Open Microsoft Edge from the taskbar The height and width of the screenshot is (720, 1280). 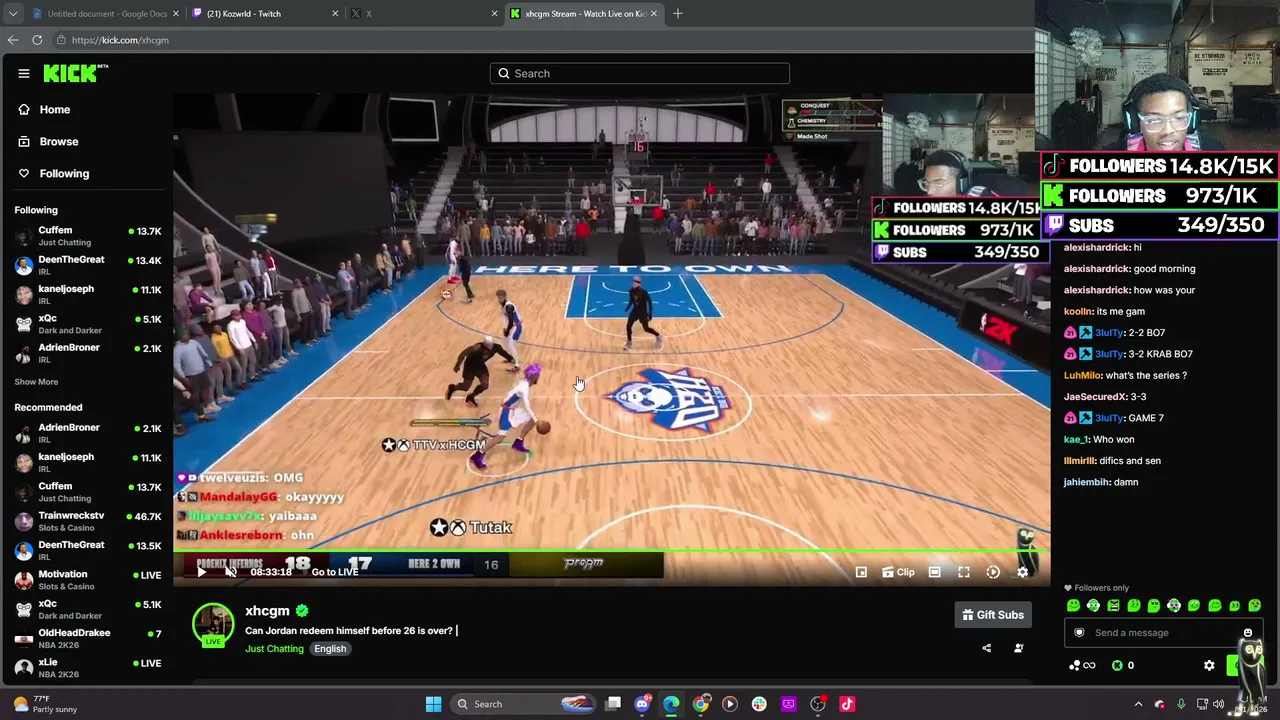pyautogui.click(x=672, y=704)
